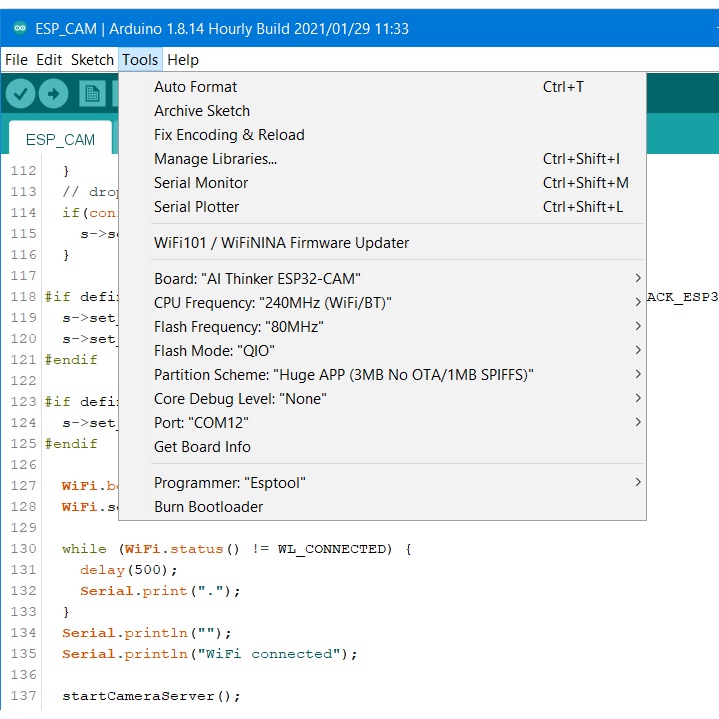Select Burn Bootloader

coord(208,507)
